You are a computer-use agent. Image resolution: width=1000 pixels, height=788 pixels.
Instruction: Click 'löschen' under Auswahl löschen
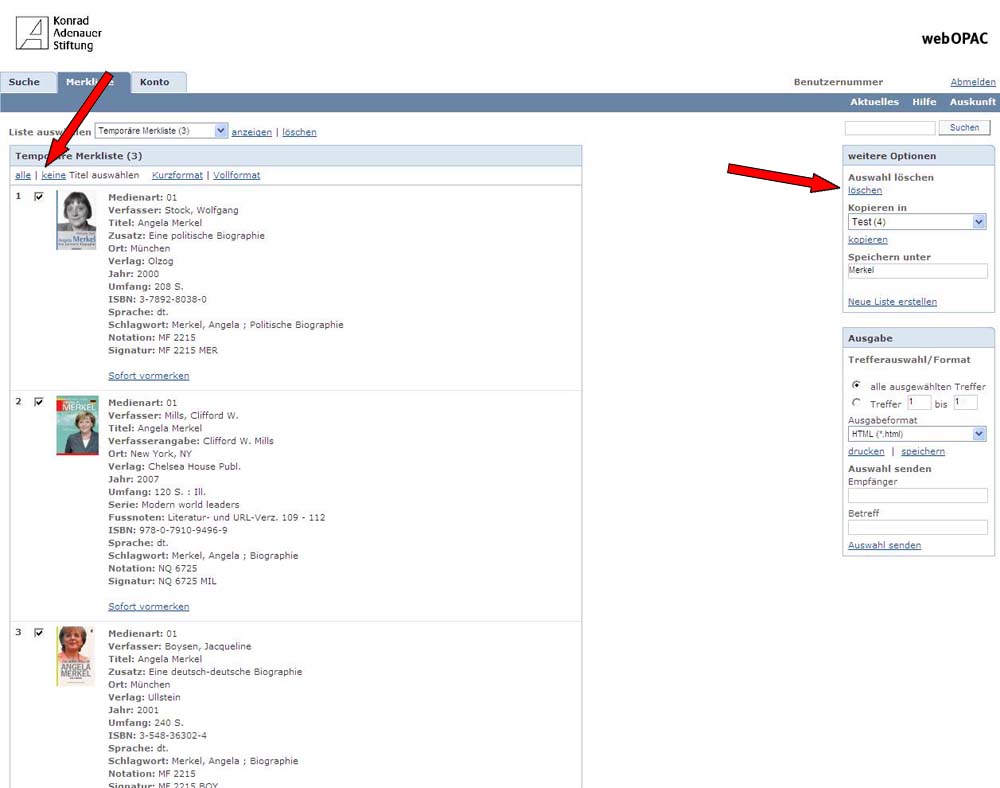tap(865, 190)
